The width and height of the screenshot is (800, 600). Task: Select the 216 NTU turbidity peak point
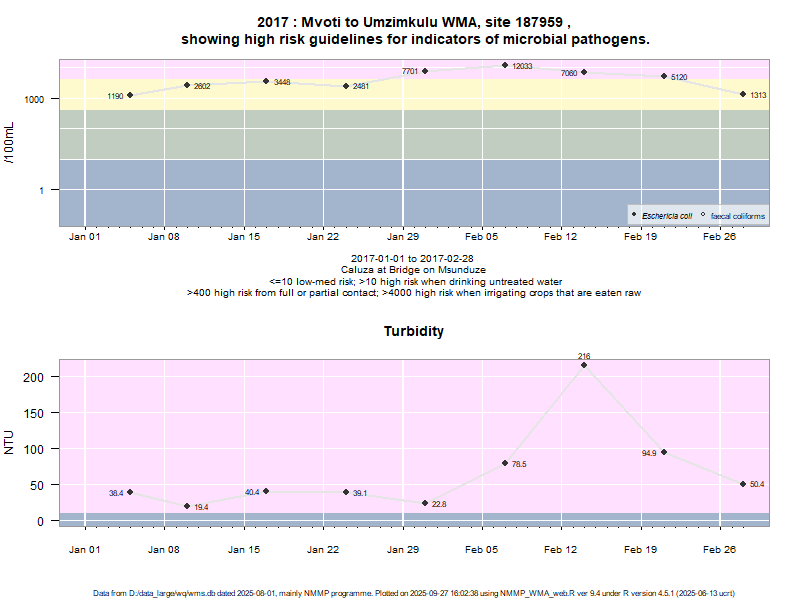[x=584, y=365]
